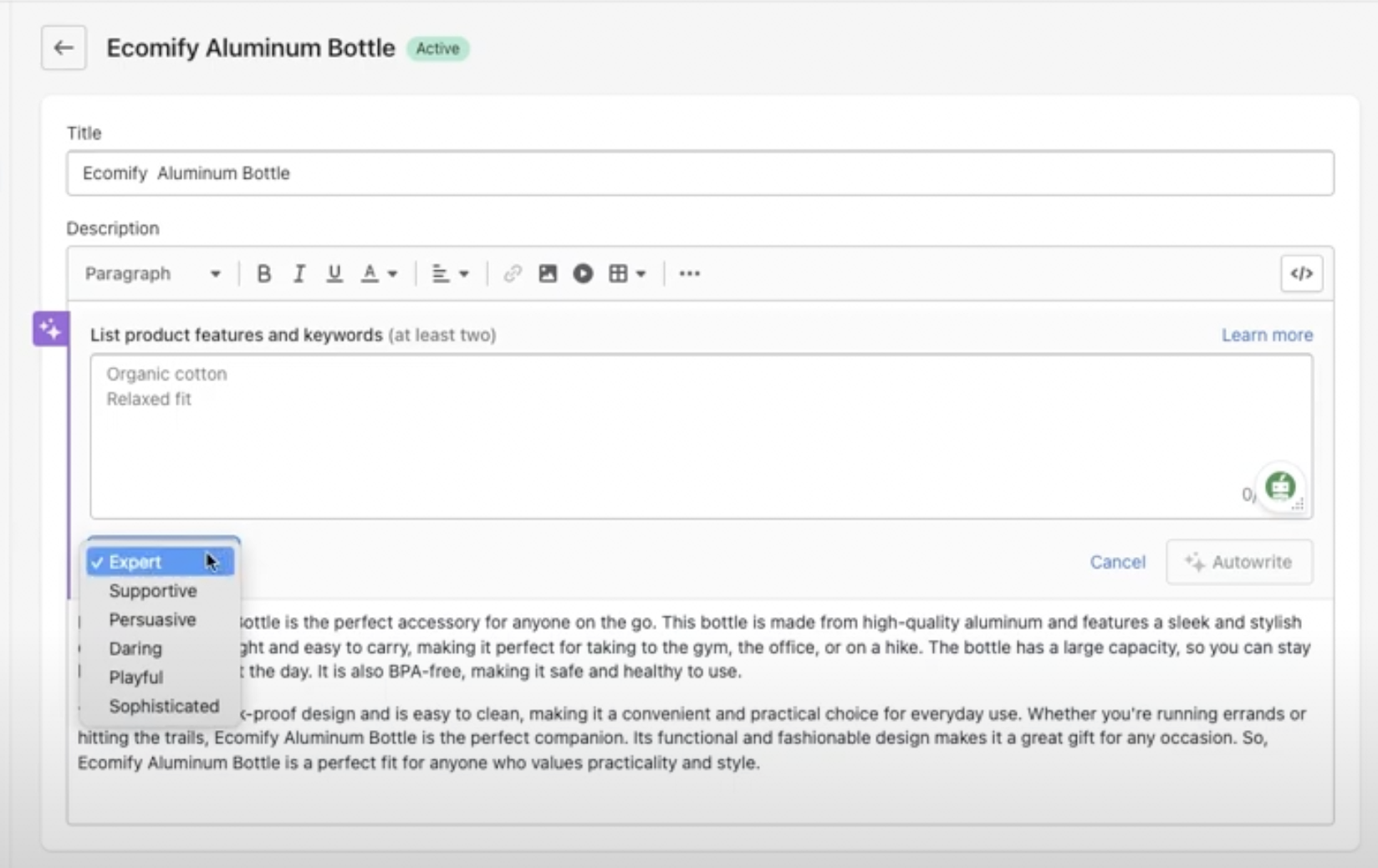
Task: Select the Expert tone option
Action: [161, 562]
